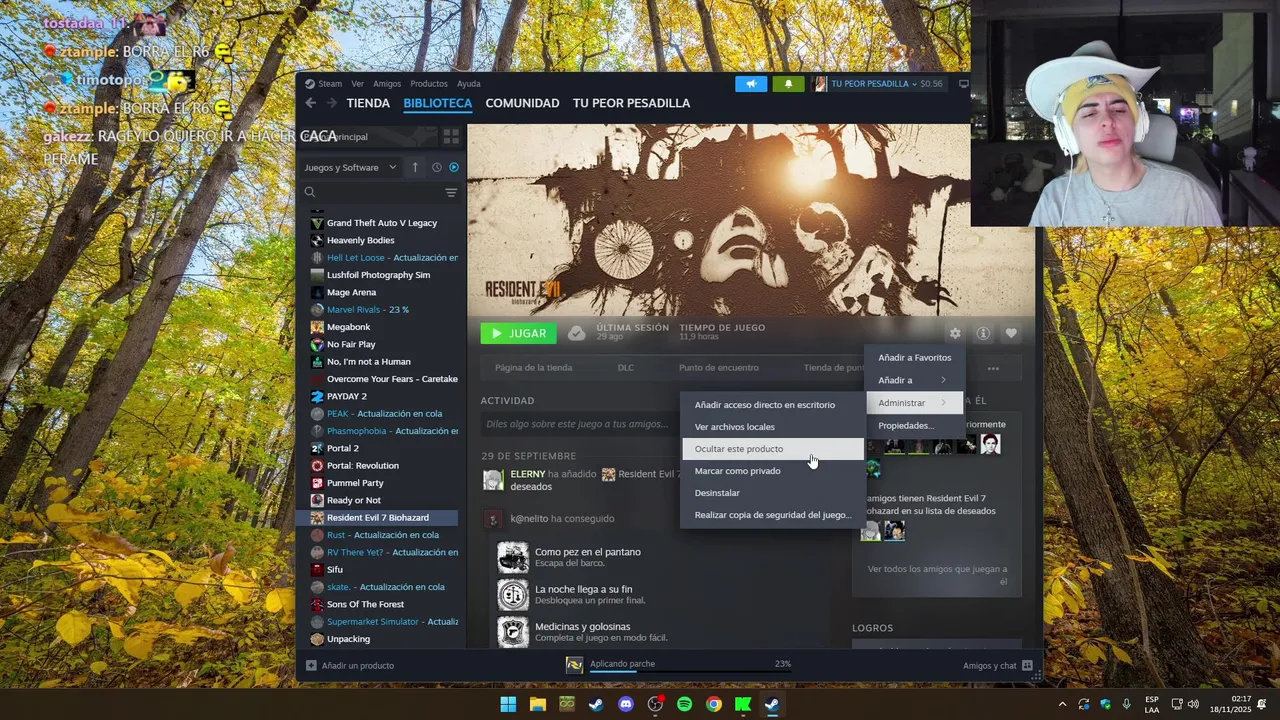
Task: Click the Diles algo sobre este juego field
Action: point(578,424)
